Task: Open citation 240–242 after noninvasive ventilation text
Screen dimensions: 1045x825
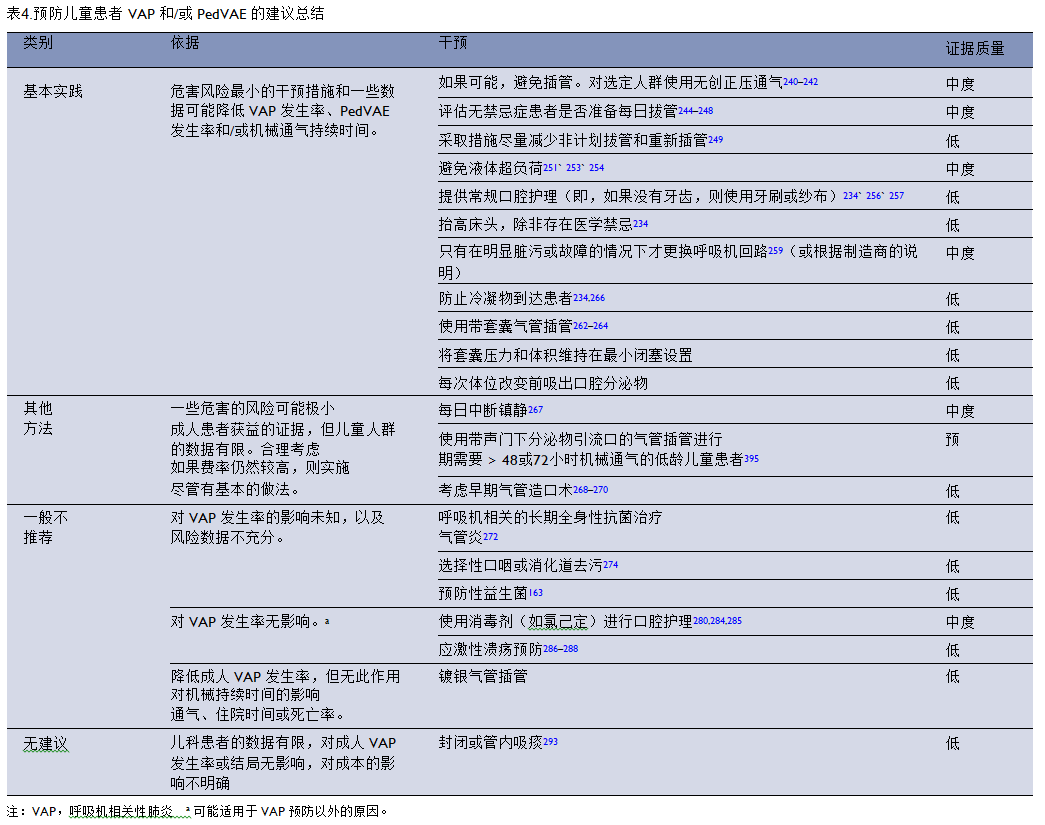Action: click(800, 82)
